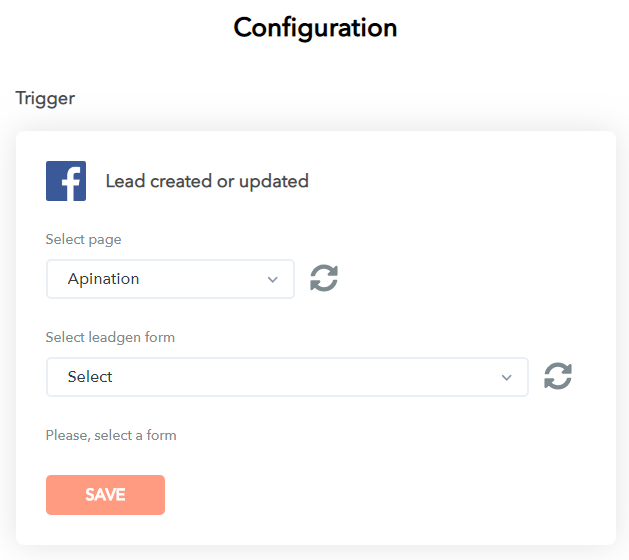Click the "Lead created or updated" trigger title

207,181
